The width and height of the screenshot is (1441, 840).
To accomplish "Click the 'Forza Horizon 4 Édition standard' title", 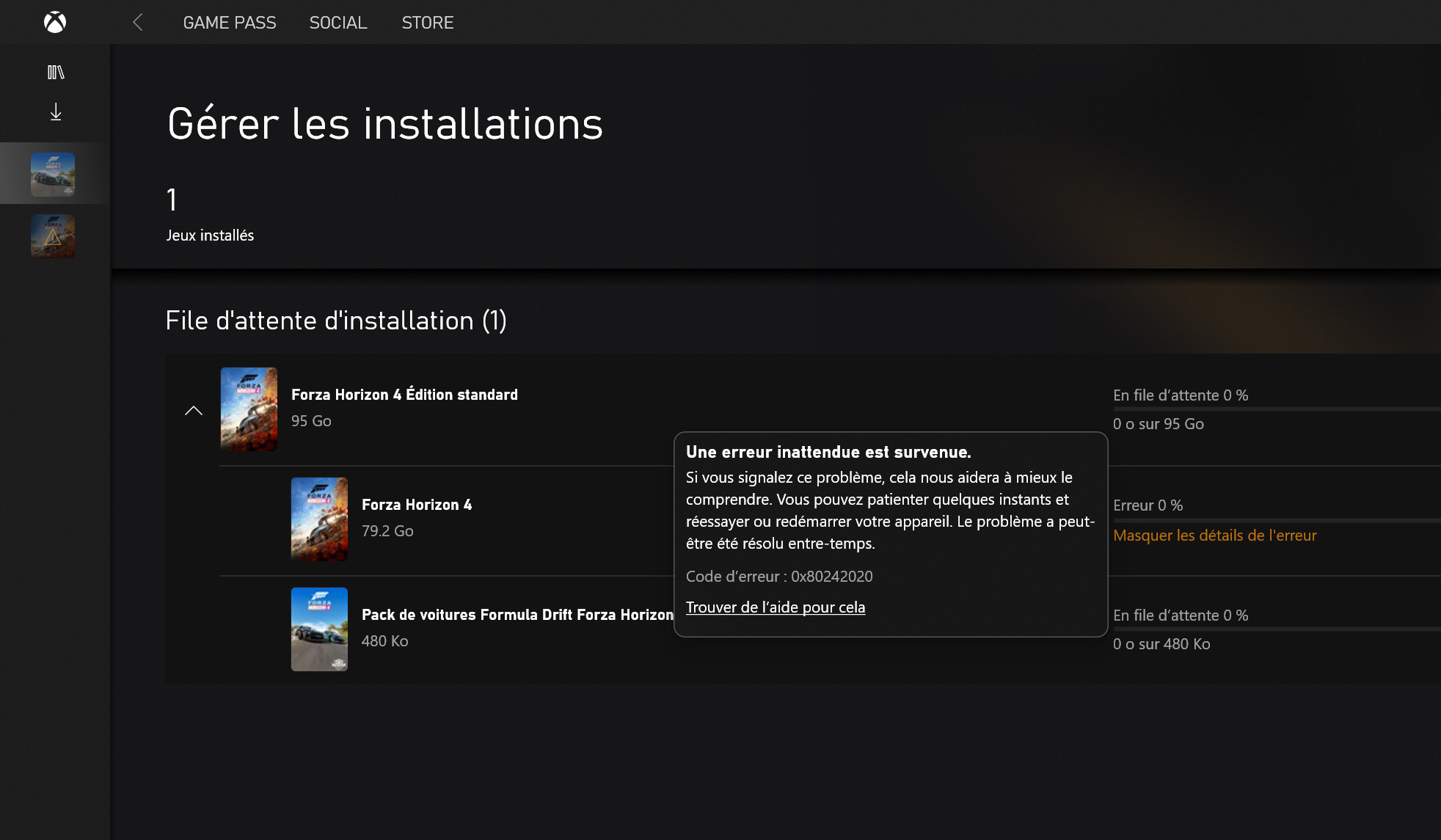I will click(404, 395).
